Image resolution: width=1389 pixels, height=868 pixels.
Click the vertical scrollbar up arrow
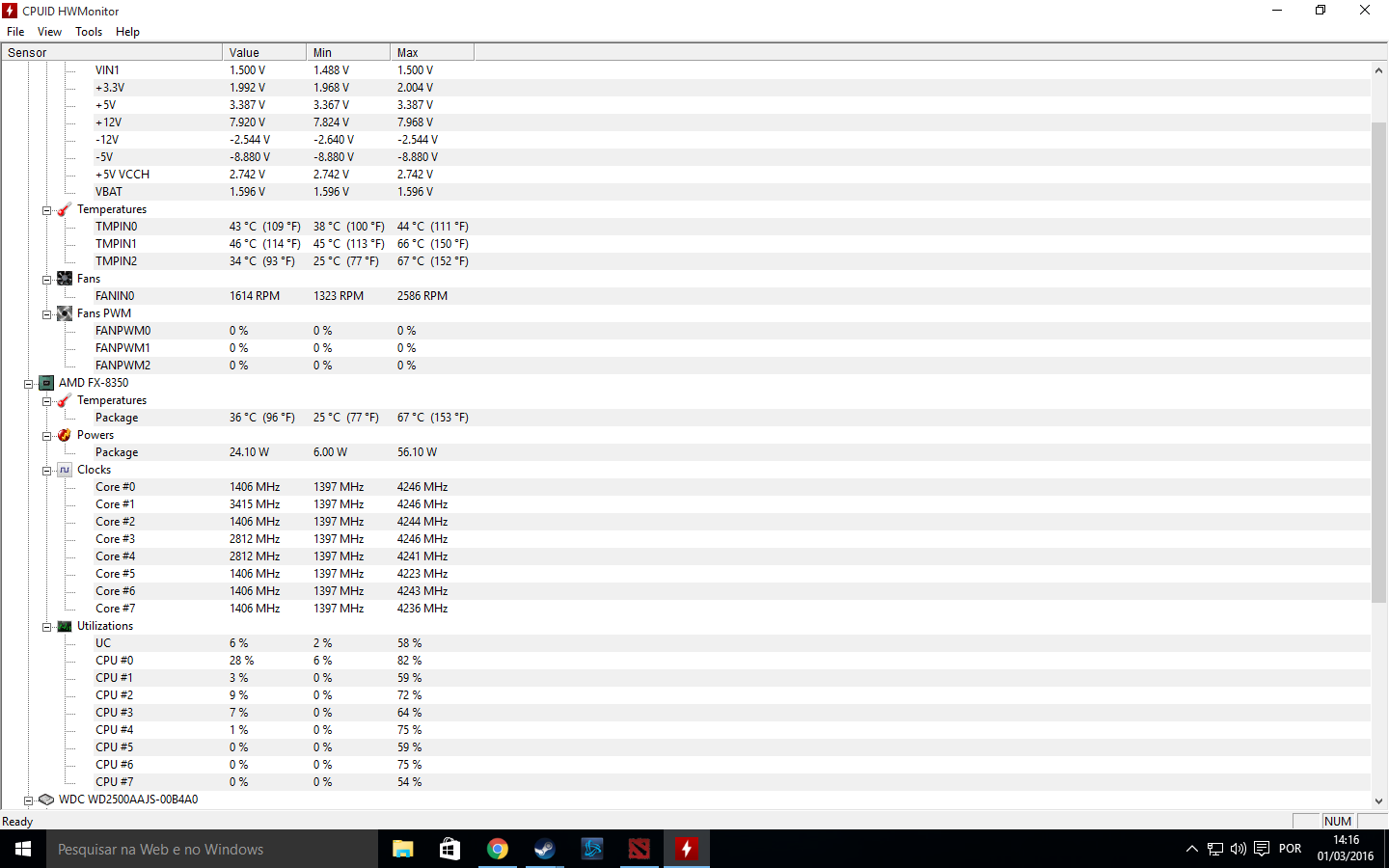[x=1378, y=70]
